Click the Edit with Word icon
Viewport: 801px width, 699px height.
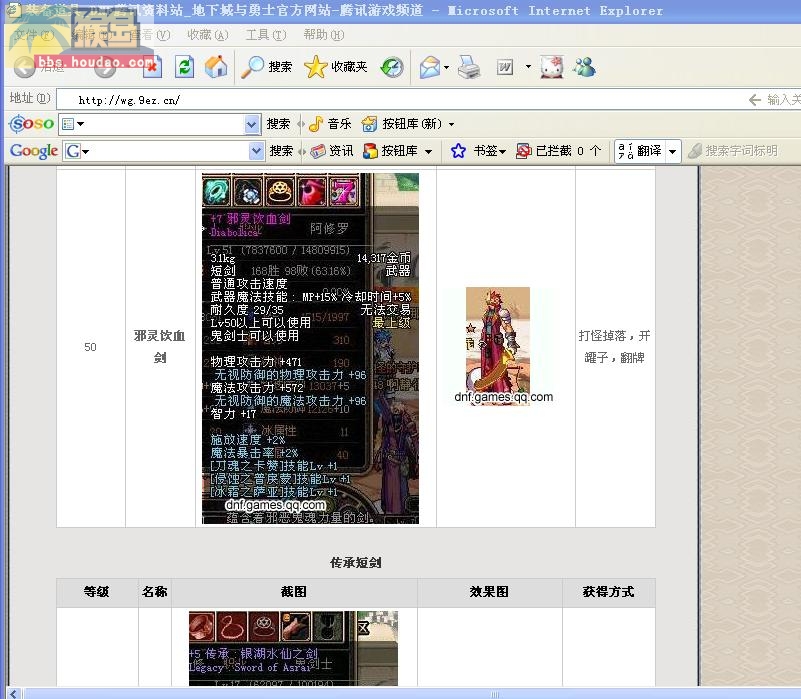(x=505, y=67)
